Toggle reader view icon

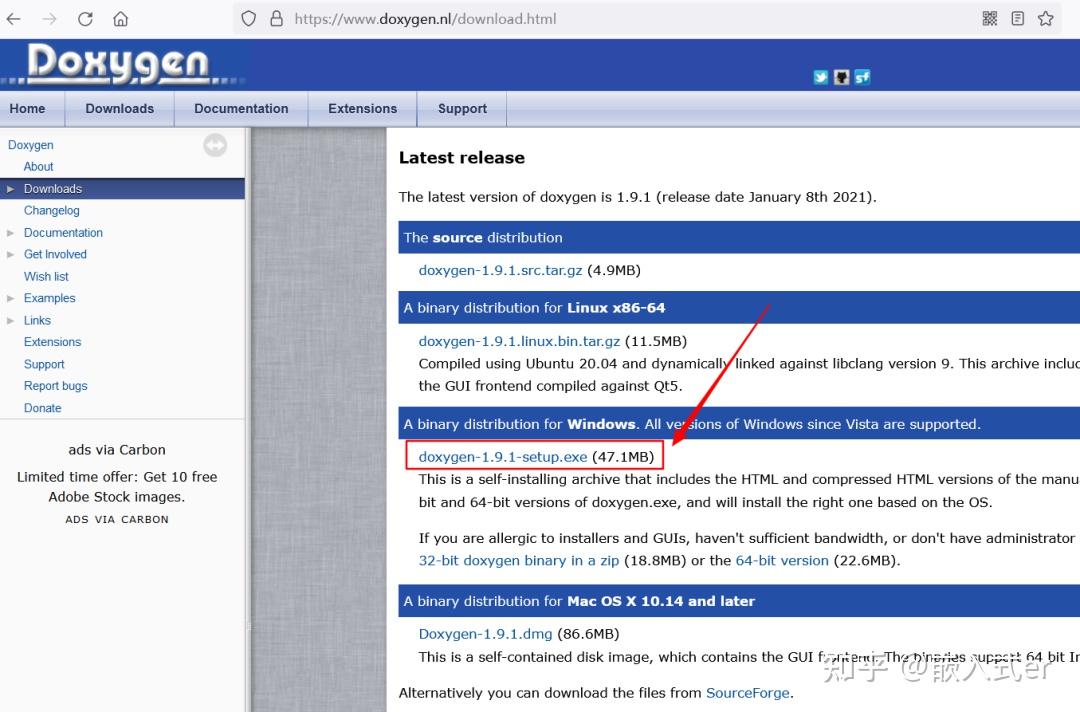click(1017, 19)
